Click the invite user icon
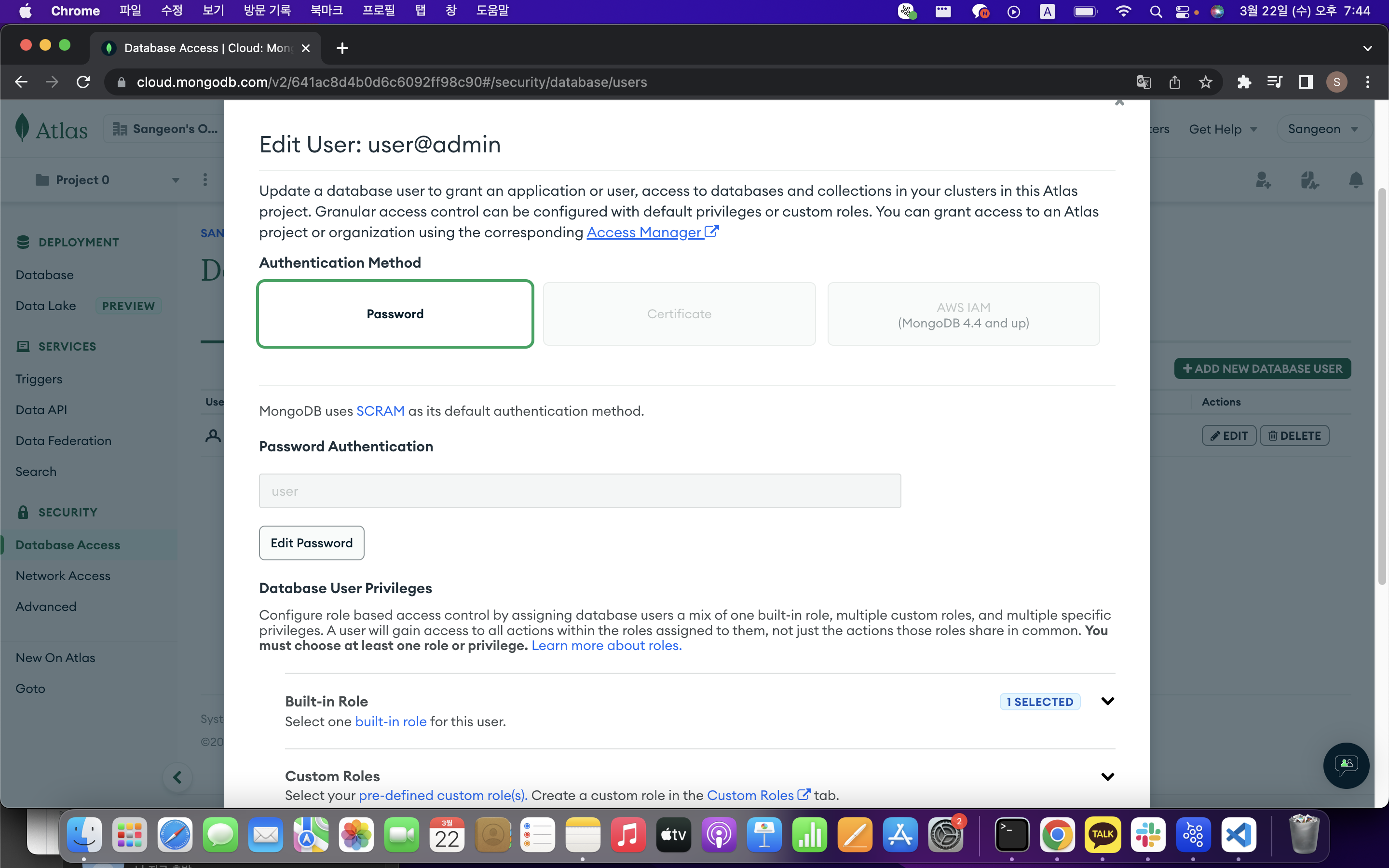The image size is (1389, 868). [x=1263, y=180]
